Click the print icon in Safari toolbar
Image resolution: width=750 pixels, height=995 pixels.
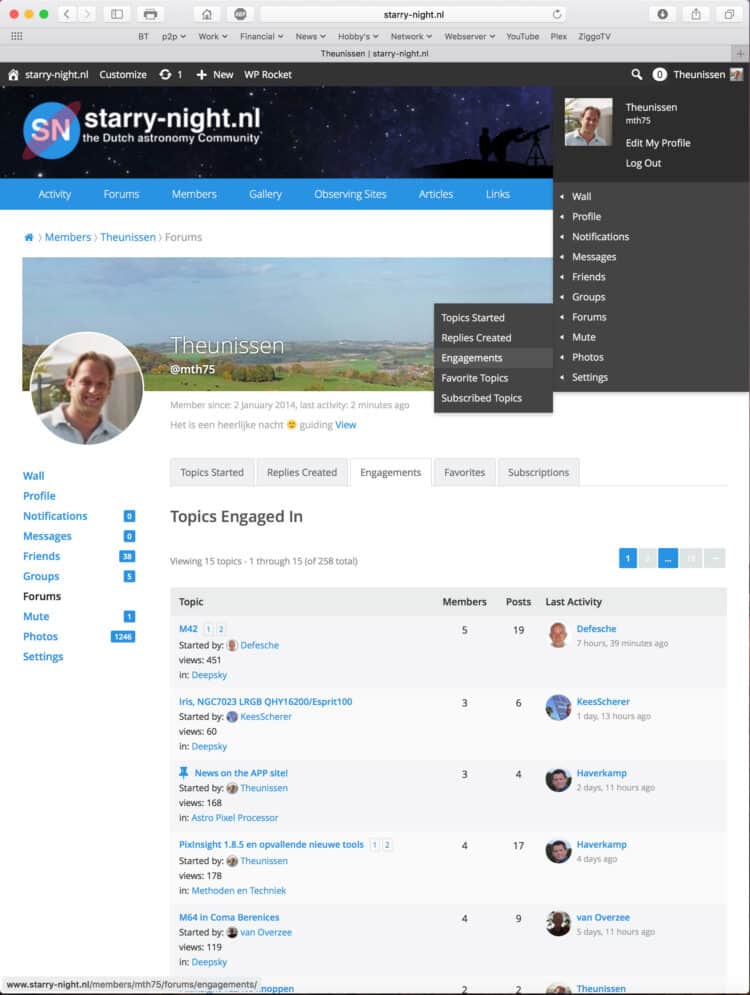pyautogui.click(x=150, y=14)
